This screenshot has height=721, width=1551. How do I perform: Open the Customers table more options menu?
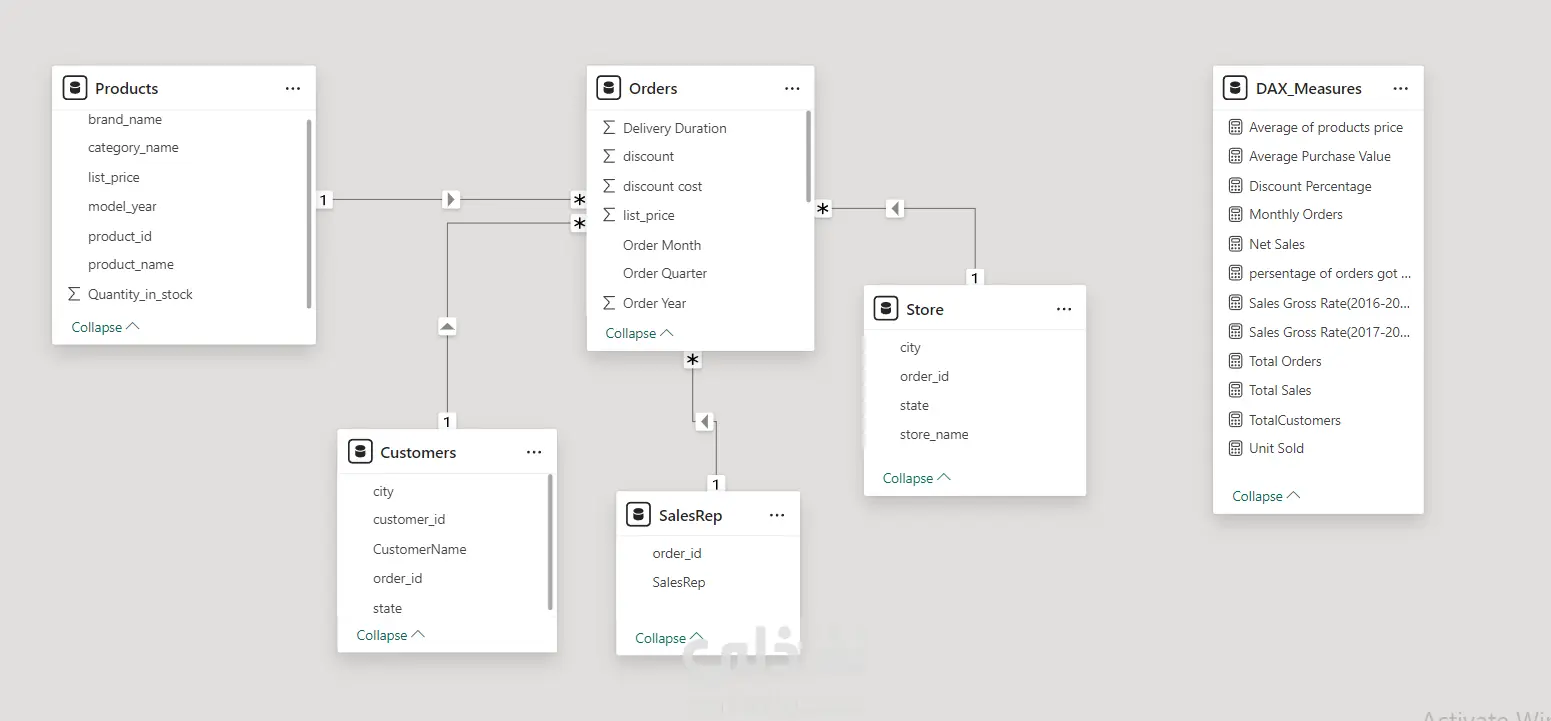[534, 453]
